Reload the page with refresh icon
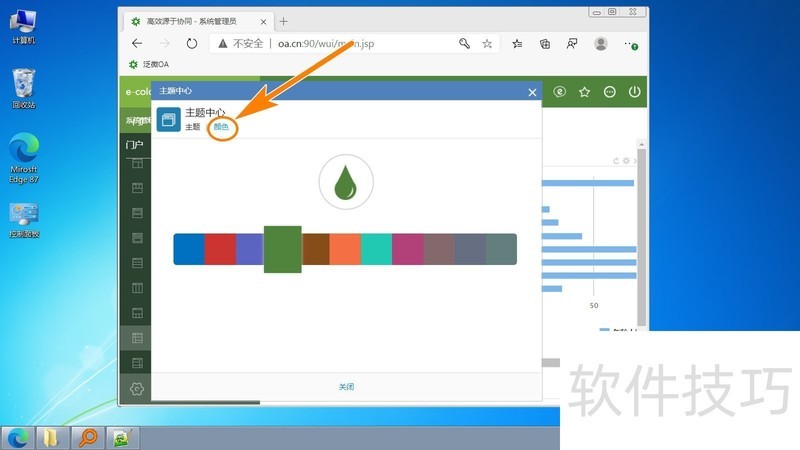 click(x=192, y=43)
